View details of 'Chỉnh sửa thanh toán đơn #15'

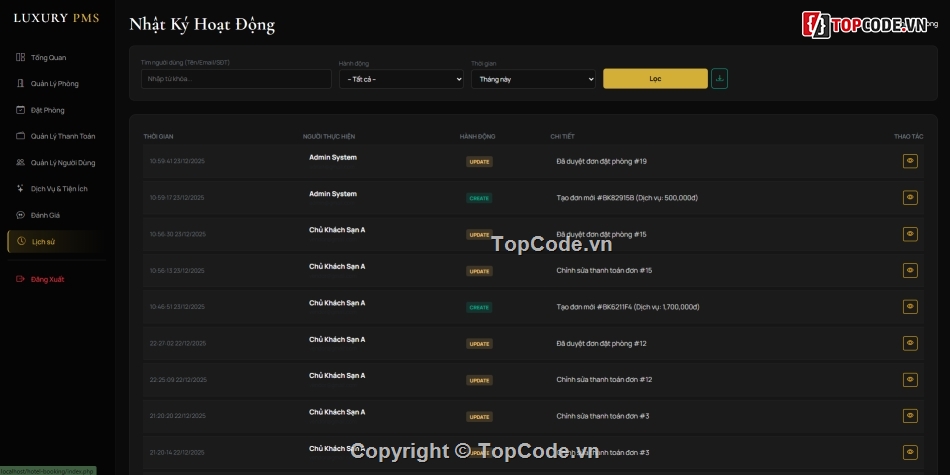[910, 270]
